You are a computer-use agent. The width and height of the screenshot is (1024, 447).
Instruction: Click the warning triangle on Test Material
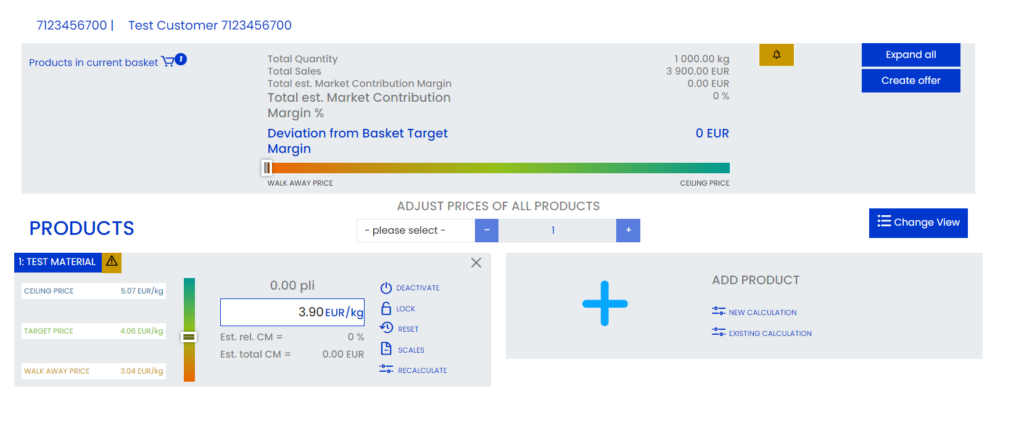pyautogui.click(x=112, y=261)
